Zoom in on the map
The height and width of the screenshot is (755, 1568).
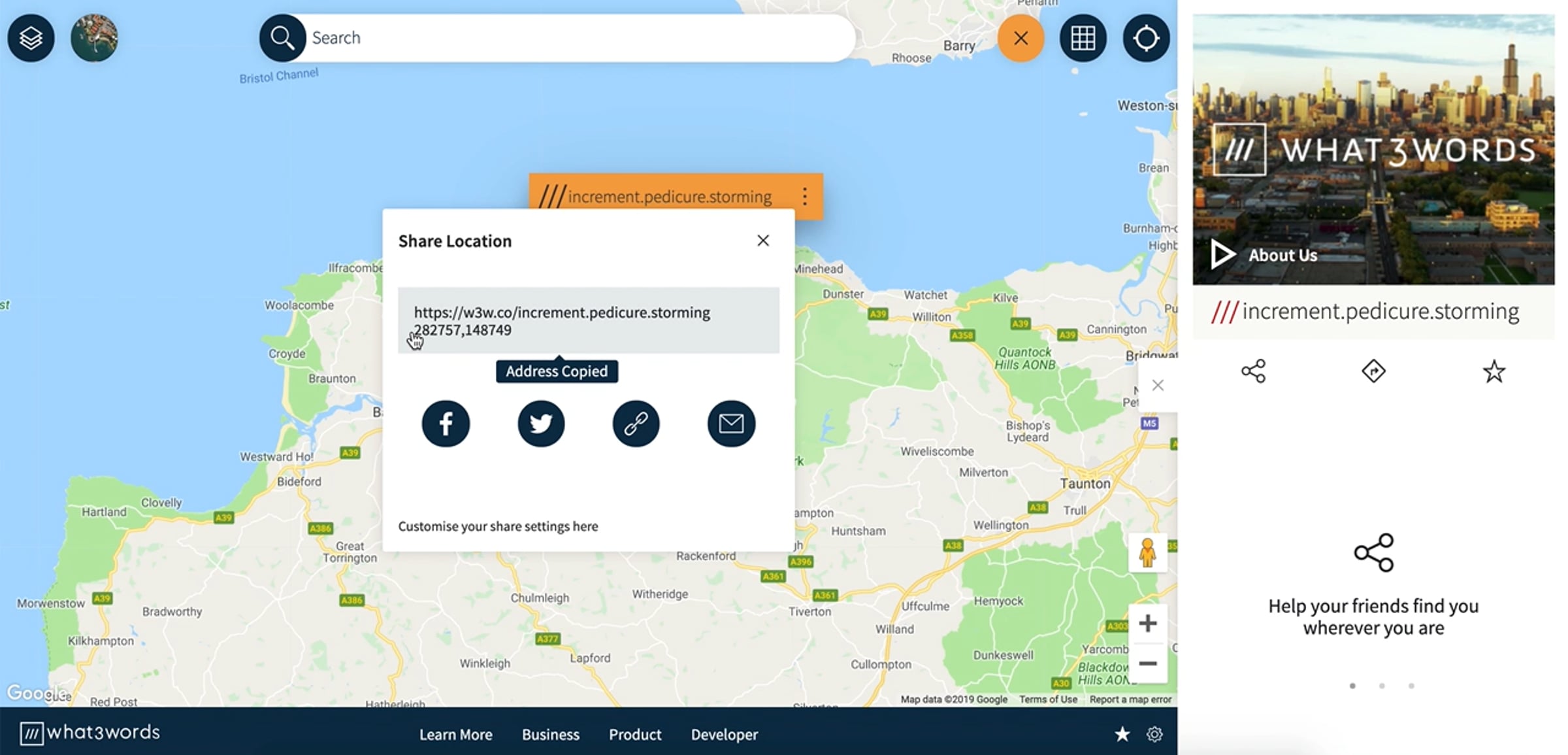point(1148,623)
